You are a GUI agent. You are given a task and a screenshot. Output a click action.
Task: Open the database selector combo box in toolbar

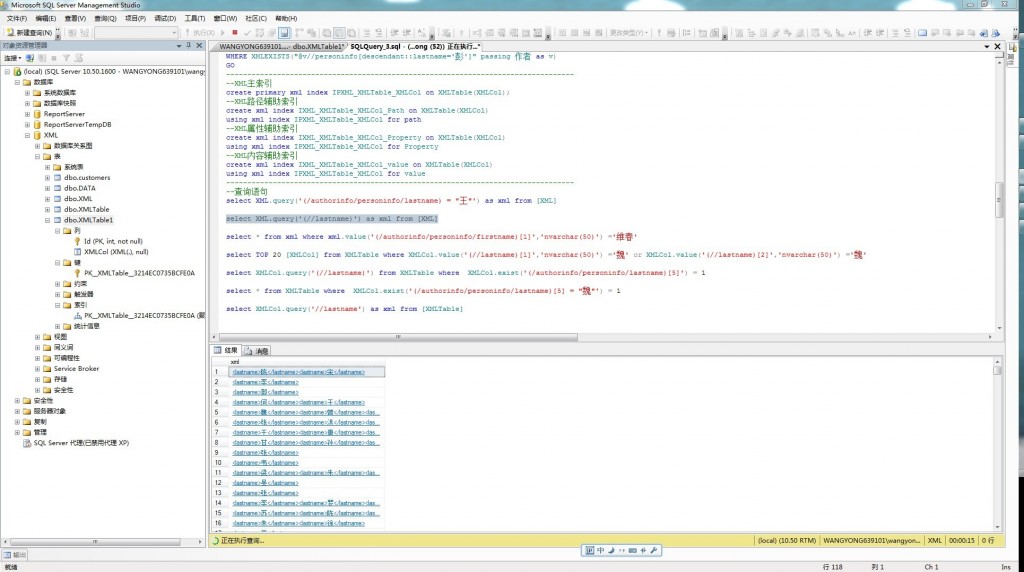click(136, 33)
